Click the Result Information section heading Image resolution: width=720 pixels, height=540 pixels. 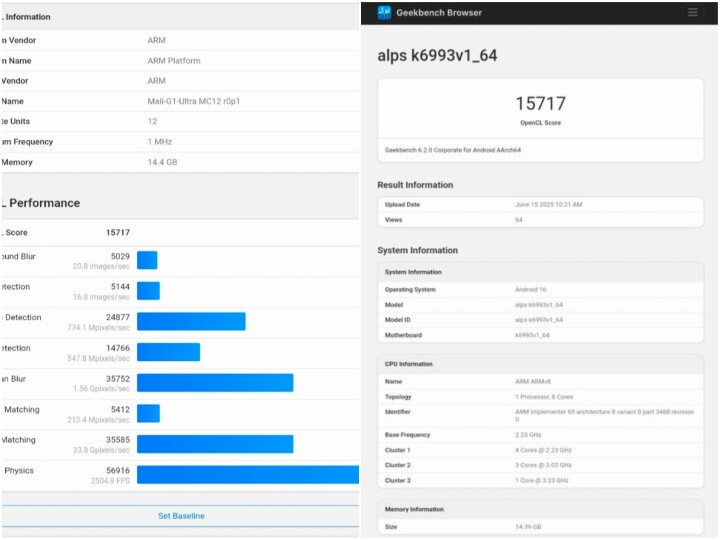(x=415, y=185)
